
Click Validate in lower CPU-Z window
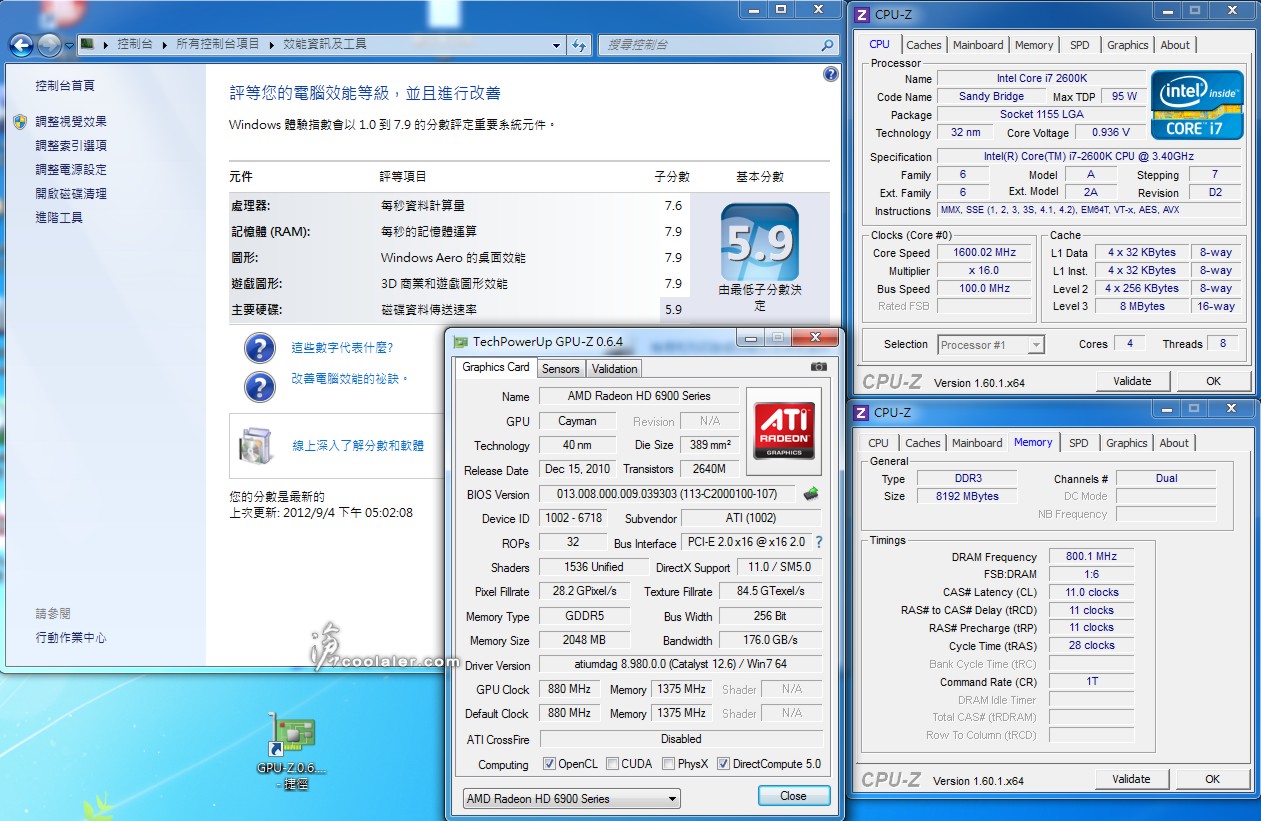point(1131,779)
